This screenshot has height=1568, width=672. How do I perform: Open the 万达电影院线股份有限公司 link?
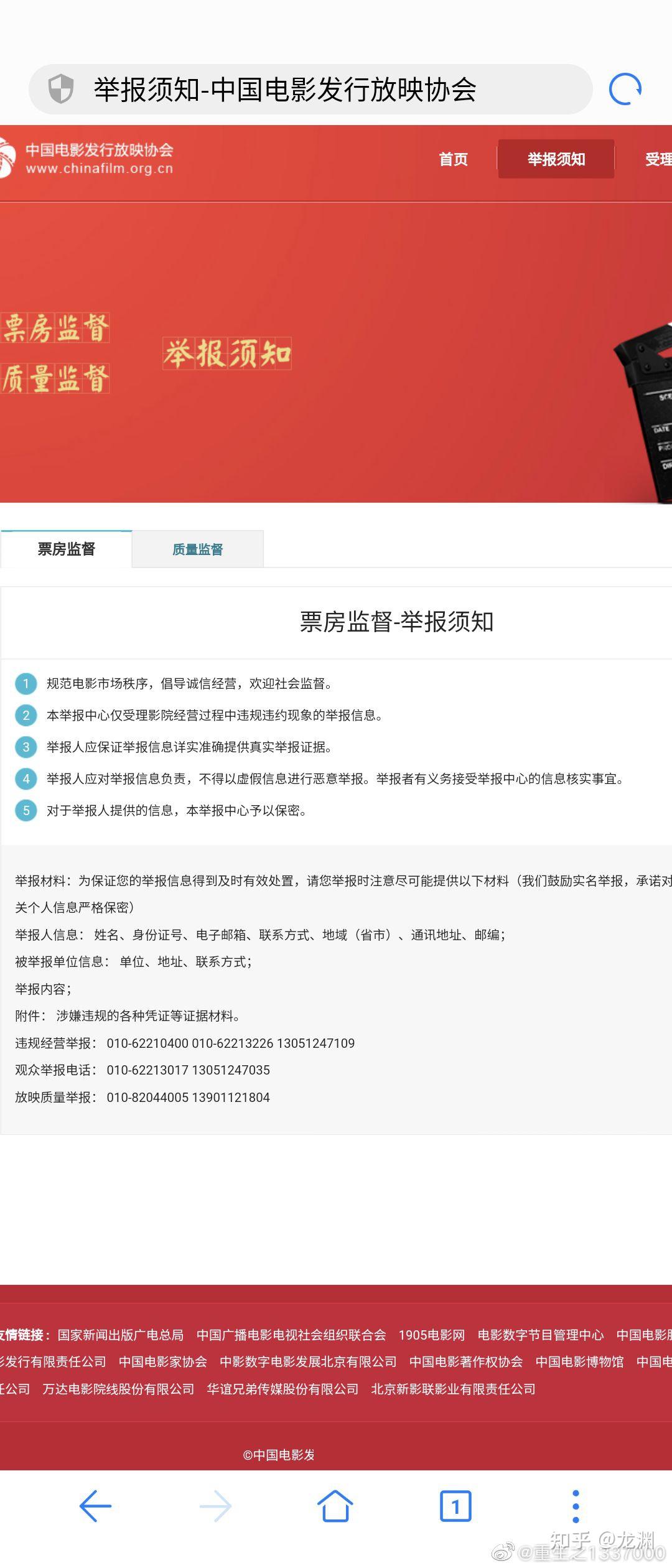[x=118, y=1389]
